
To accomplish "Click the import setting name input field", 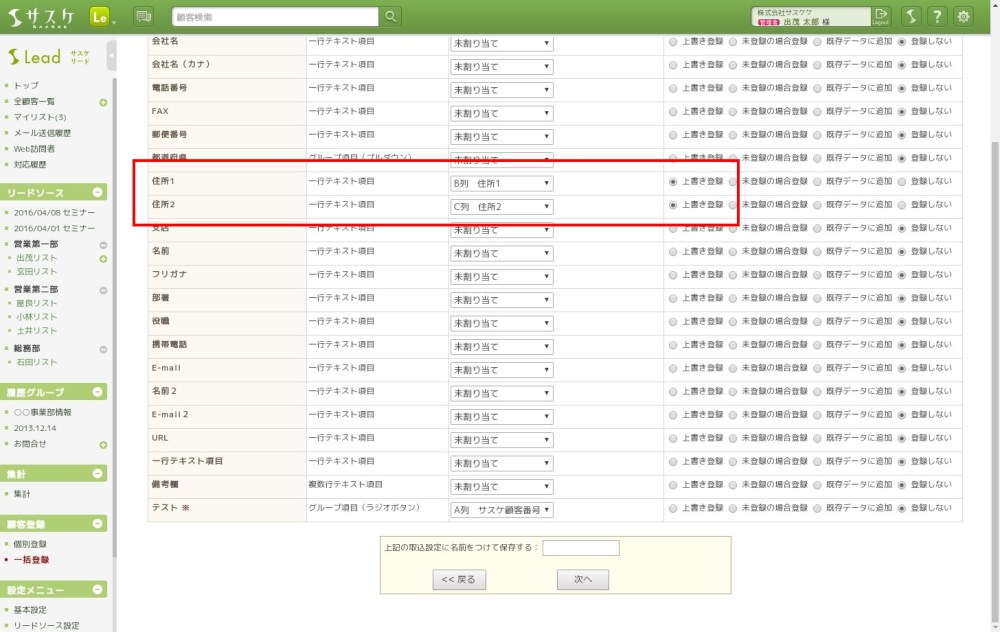I will pos(581,548).
